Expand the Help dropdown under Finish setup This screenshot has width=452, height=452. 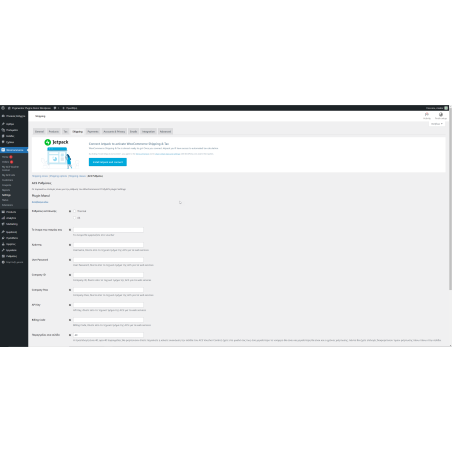(x=437, y=124)
